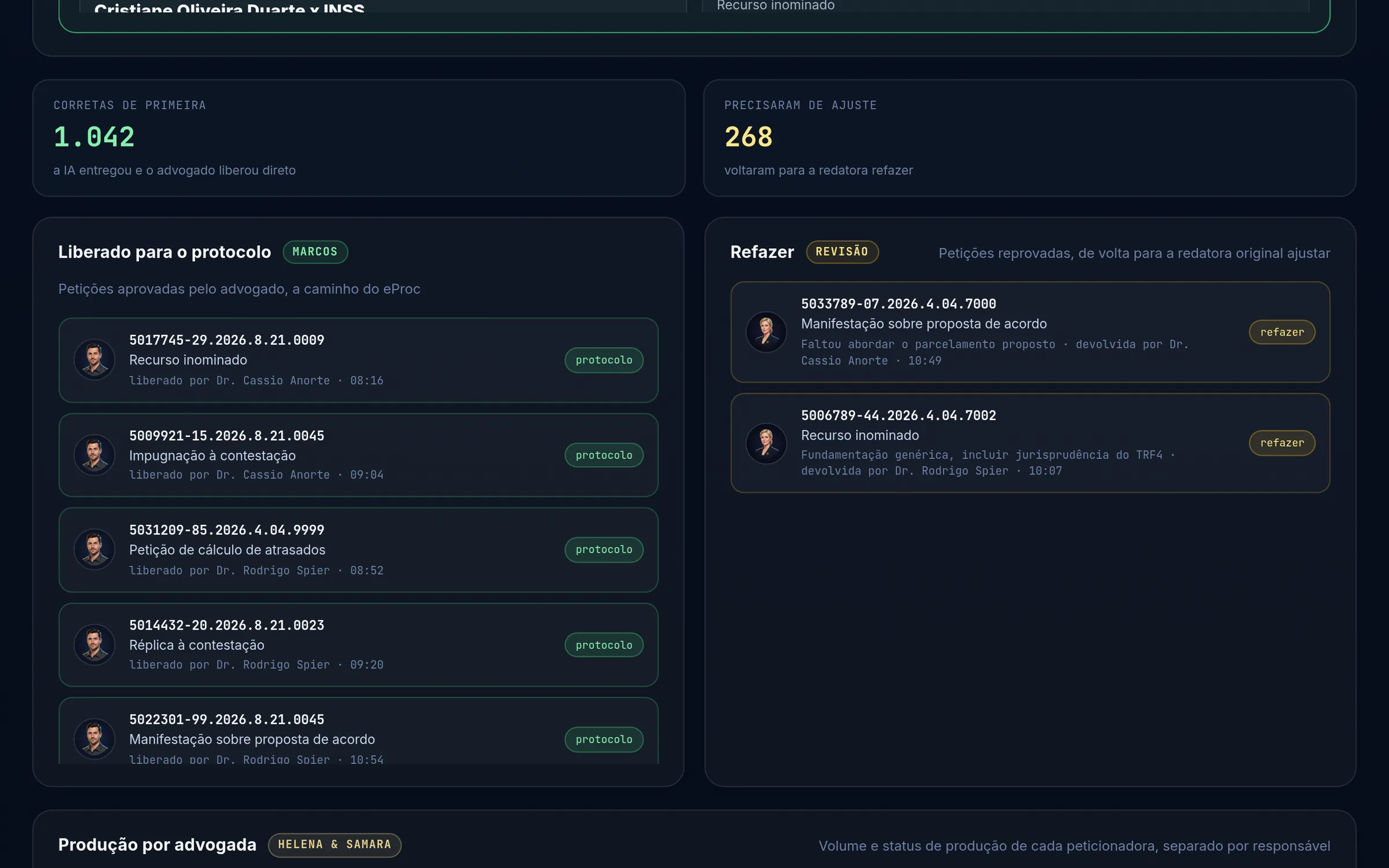Click the 'Refazer' section heading
This screenshot has height=868, width=1389.
coord(762,252)
